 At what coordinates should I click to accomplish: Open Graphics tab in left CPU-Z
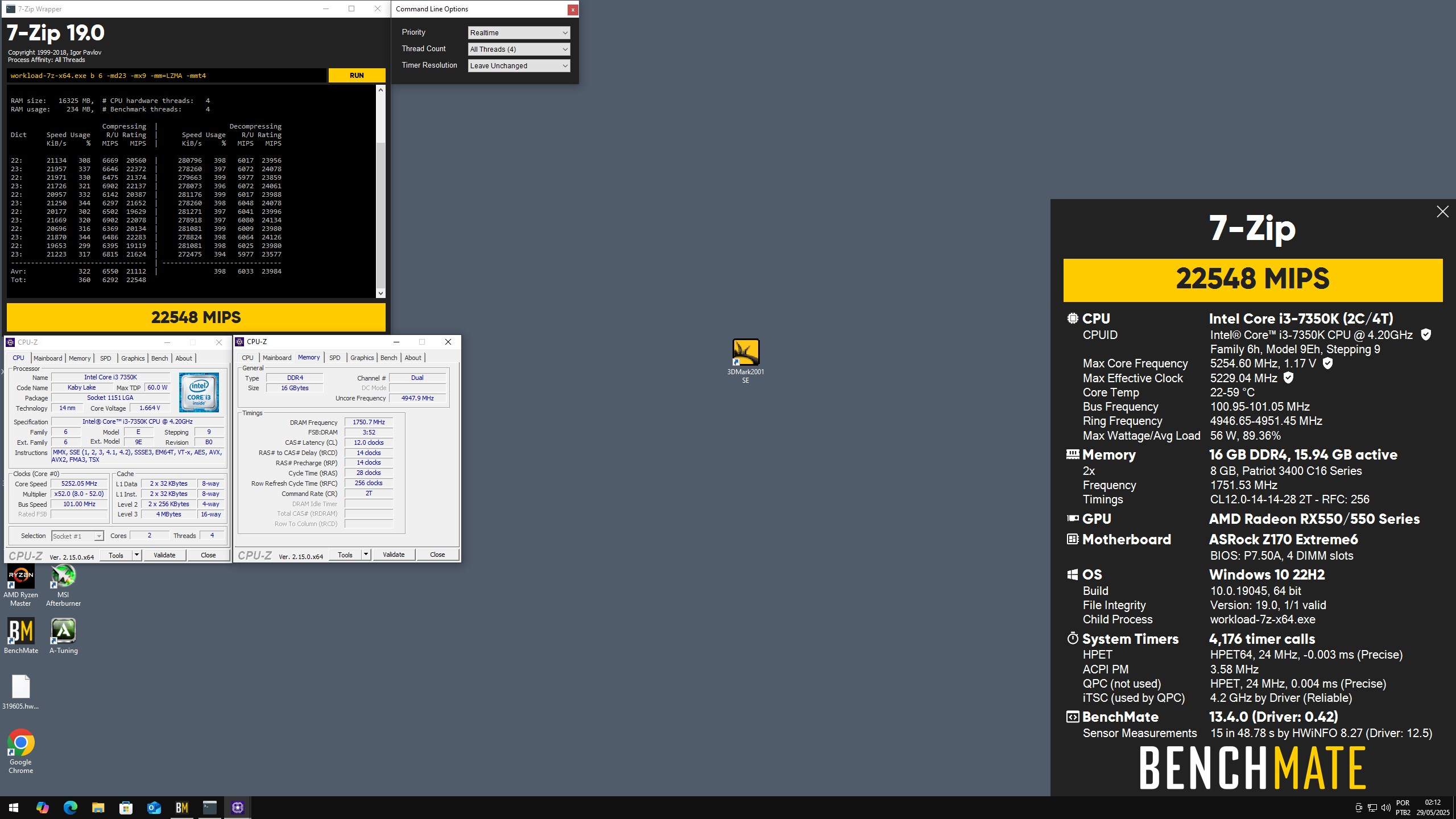tap(133, 358)
